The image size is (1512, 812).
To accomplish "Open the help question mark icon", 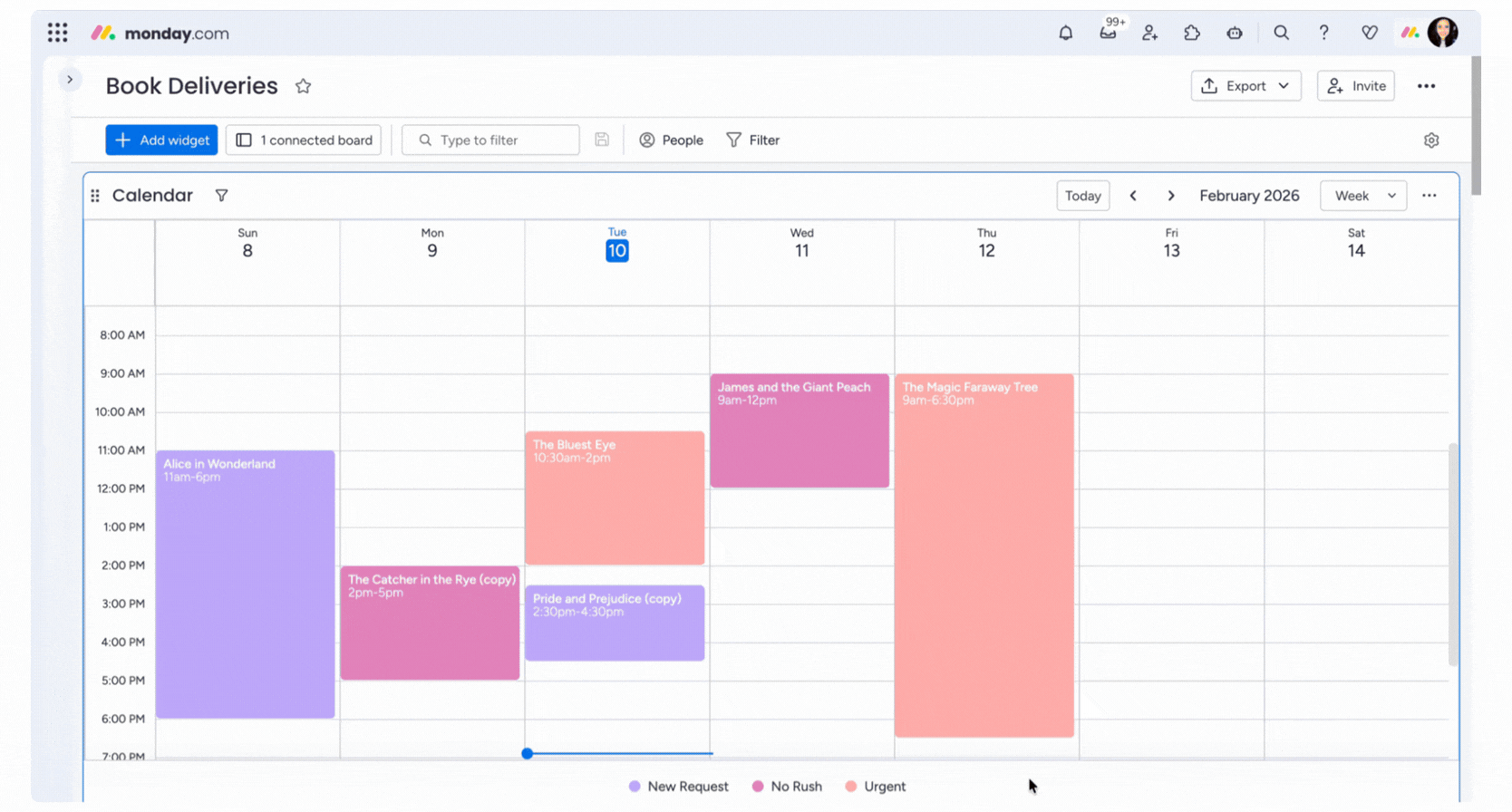I will tap(1323, 34).
